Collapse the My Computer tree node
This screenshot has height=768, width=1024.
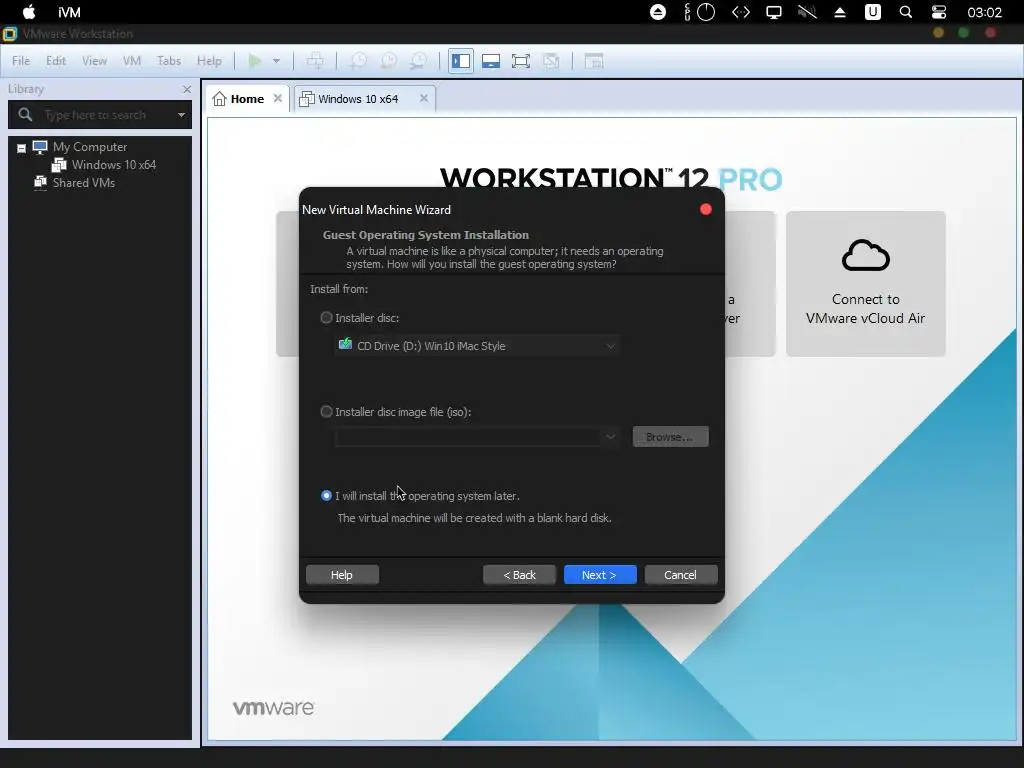(x=21, y=148)
